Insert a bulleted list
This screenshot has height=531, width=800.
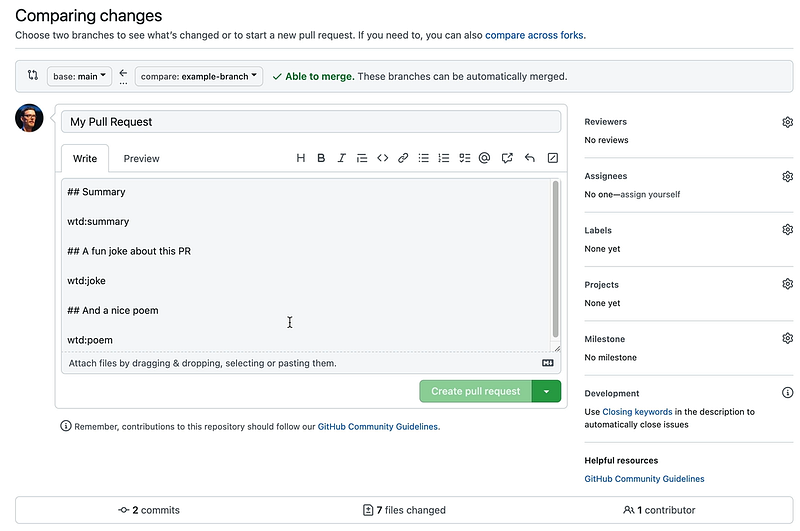pos(423,158)
